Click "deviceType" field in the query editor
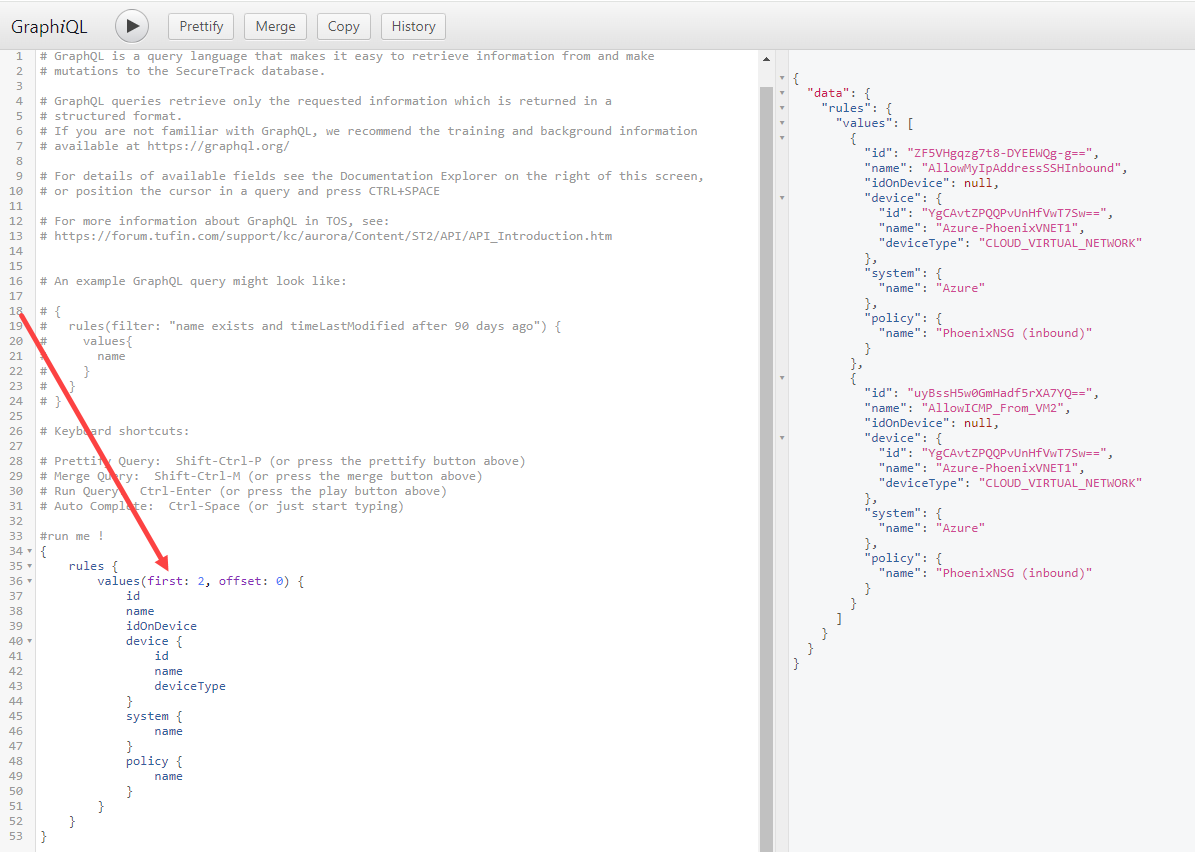The image size is (1195, 852). 189,686
